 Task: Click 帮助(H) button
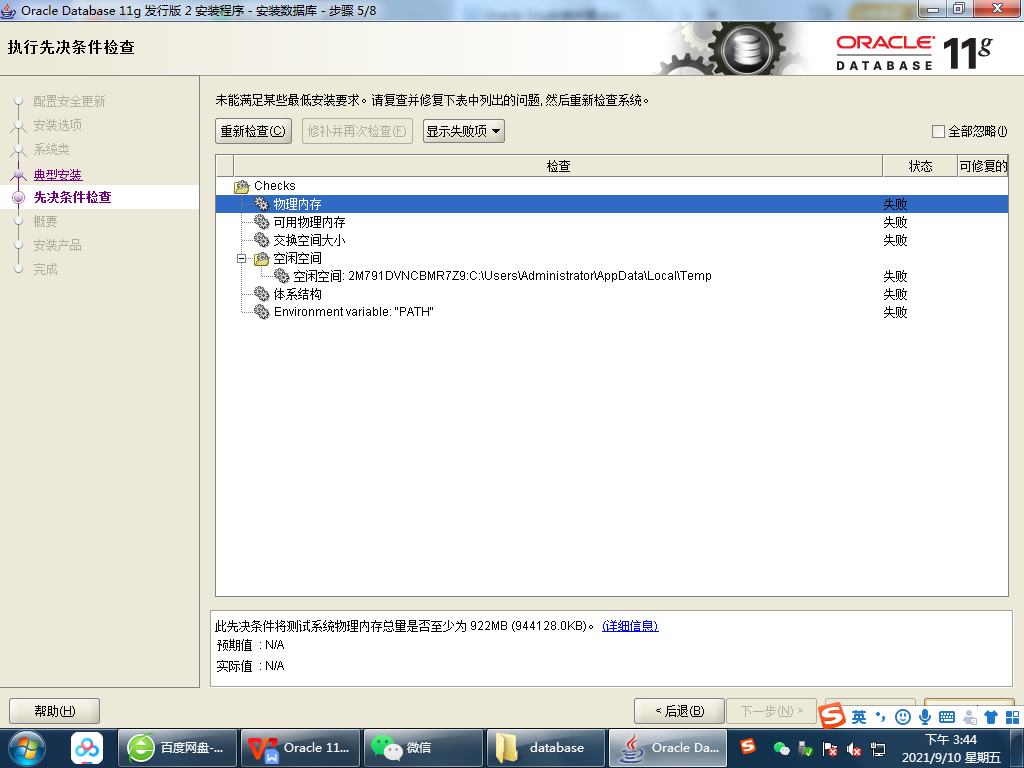pyautogui.click(x=54, y=711)
